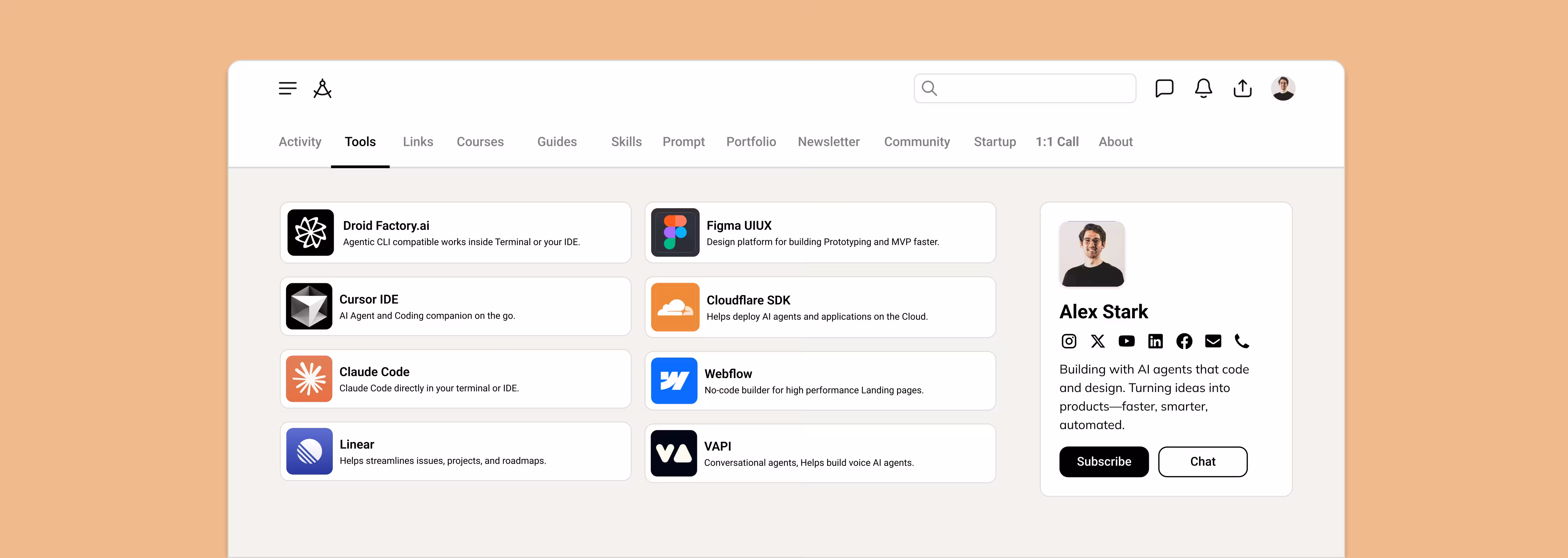Select the Tools tab
Image resolution: width=1568 pixels, height=558 pixels.
360,142
